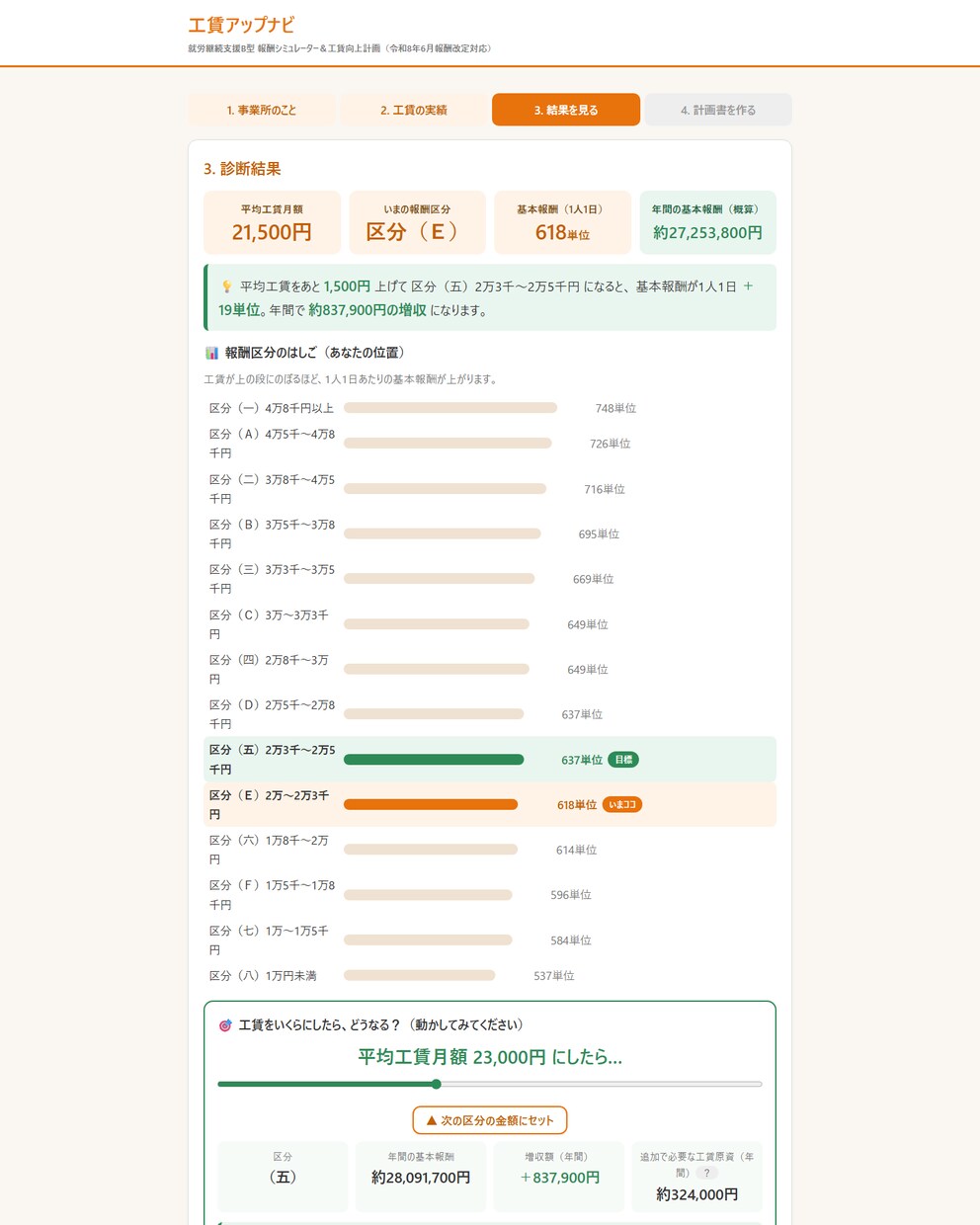
Task: Click row 区分(八)1万円未満
Action: (x=490, y=976)
